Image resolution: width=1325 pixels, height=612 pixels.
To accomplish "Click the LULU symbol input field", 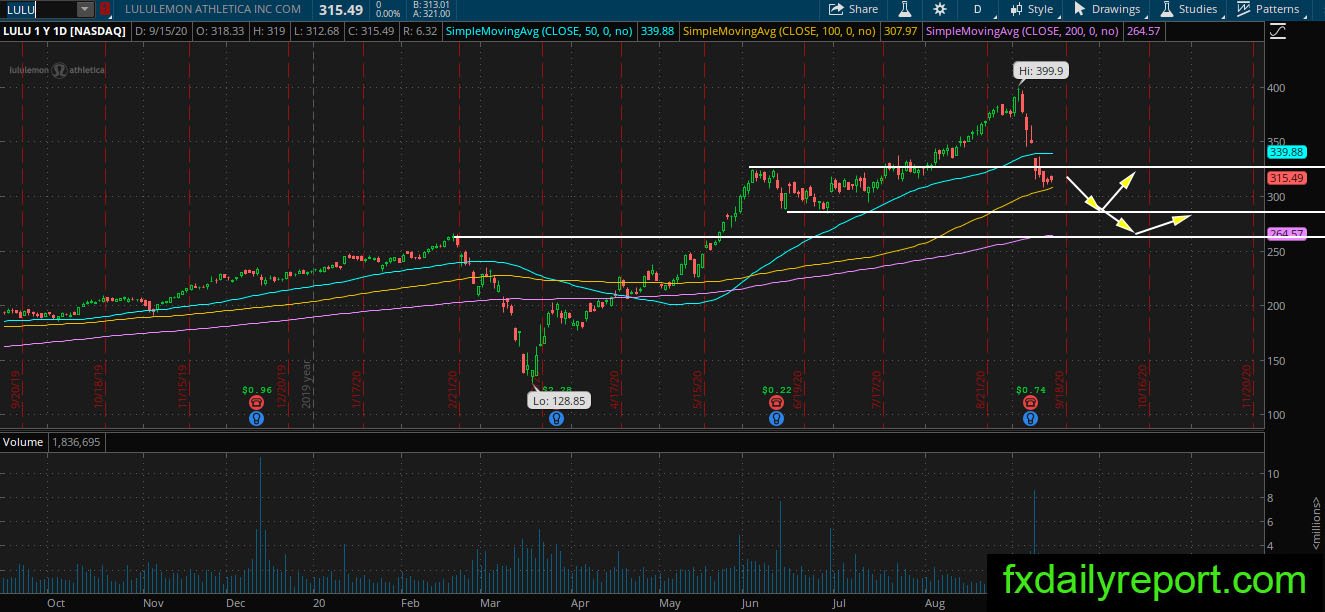I will 38,9.
